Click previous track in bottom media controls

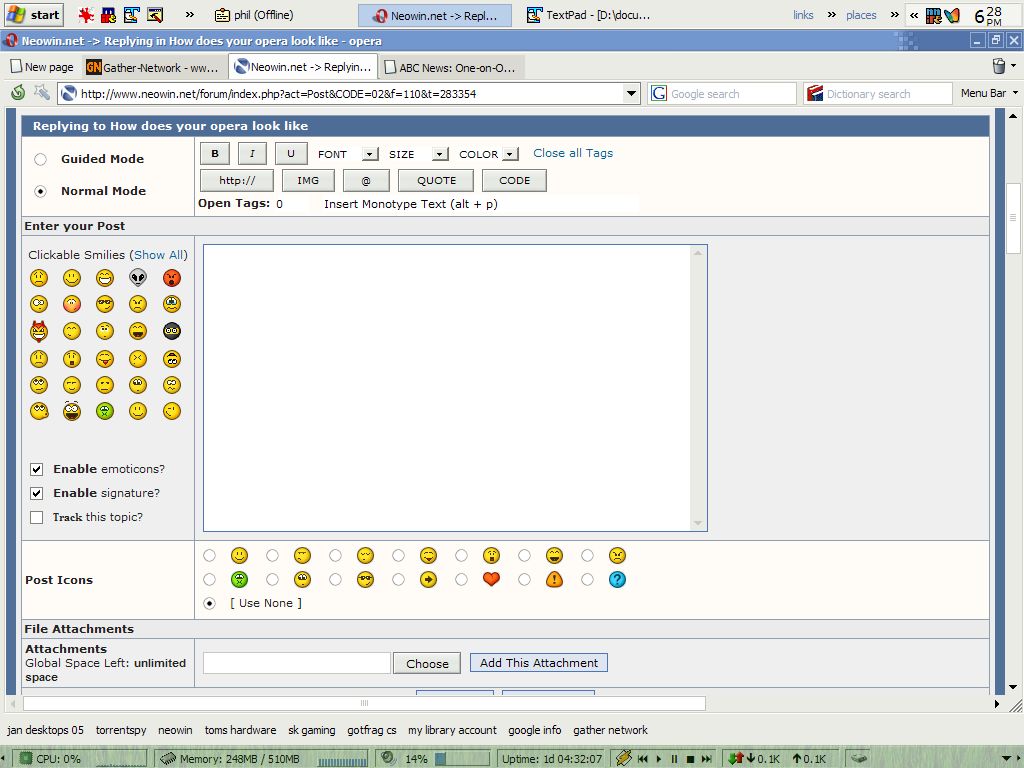643,759
